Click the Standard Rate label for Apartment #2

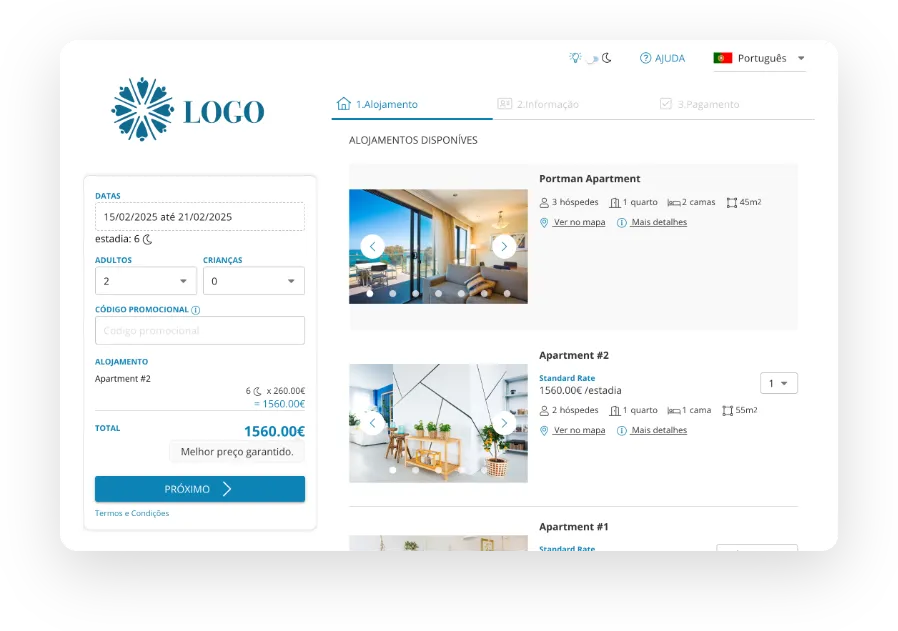click(x=567, y=378)
